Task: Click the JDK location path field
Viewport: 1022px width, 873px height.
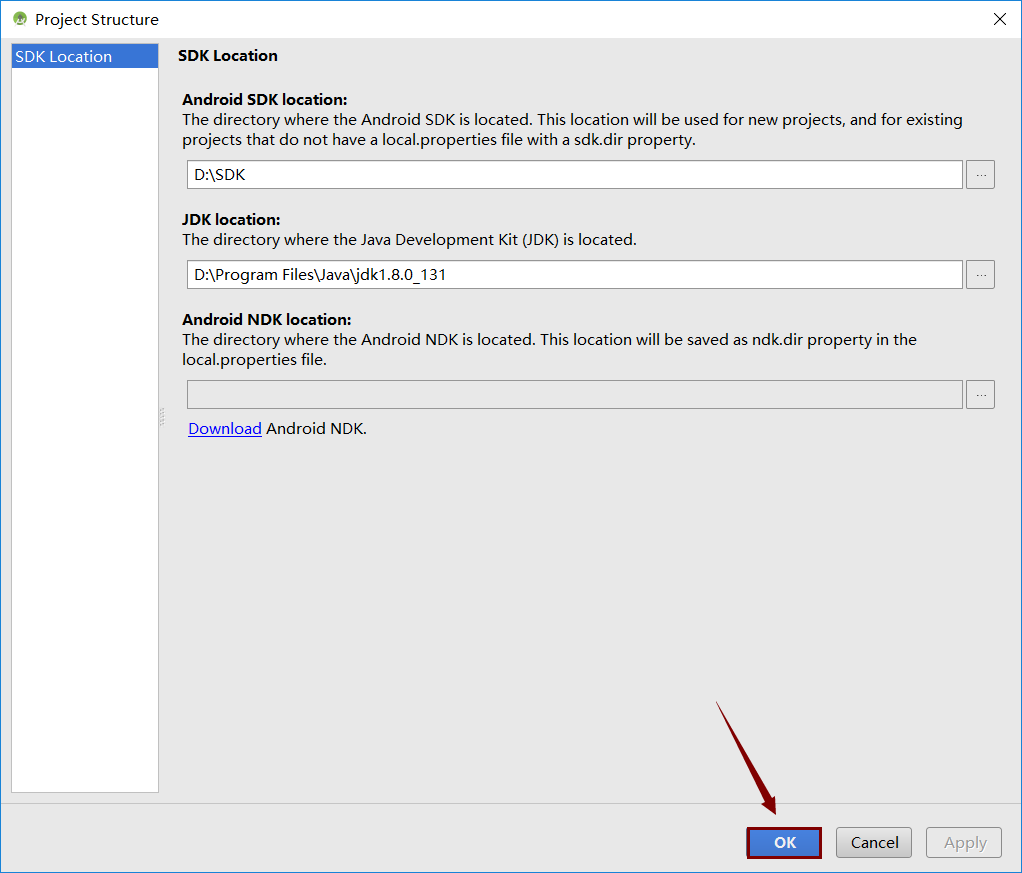Action: [574, 274]
